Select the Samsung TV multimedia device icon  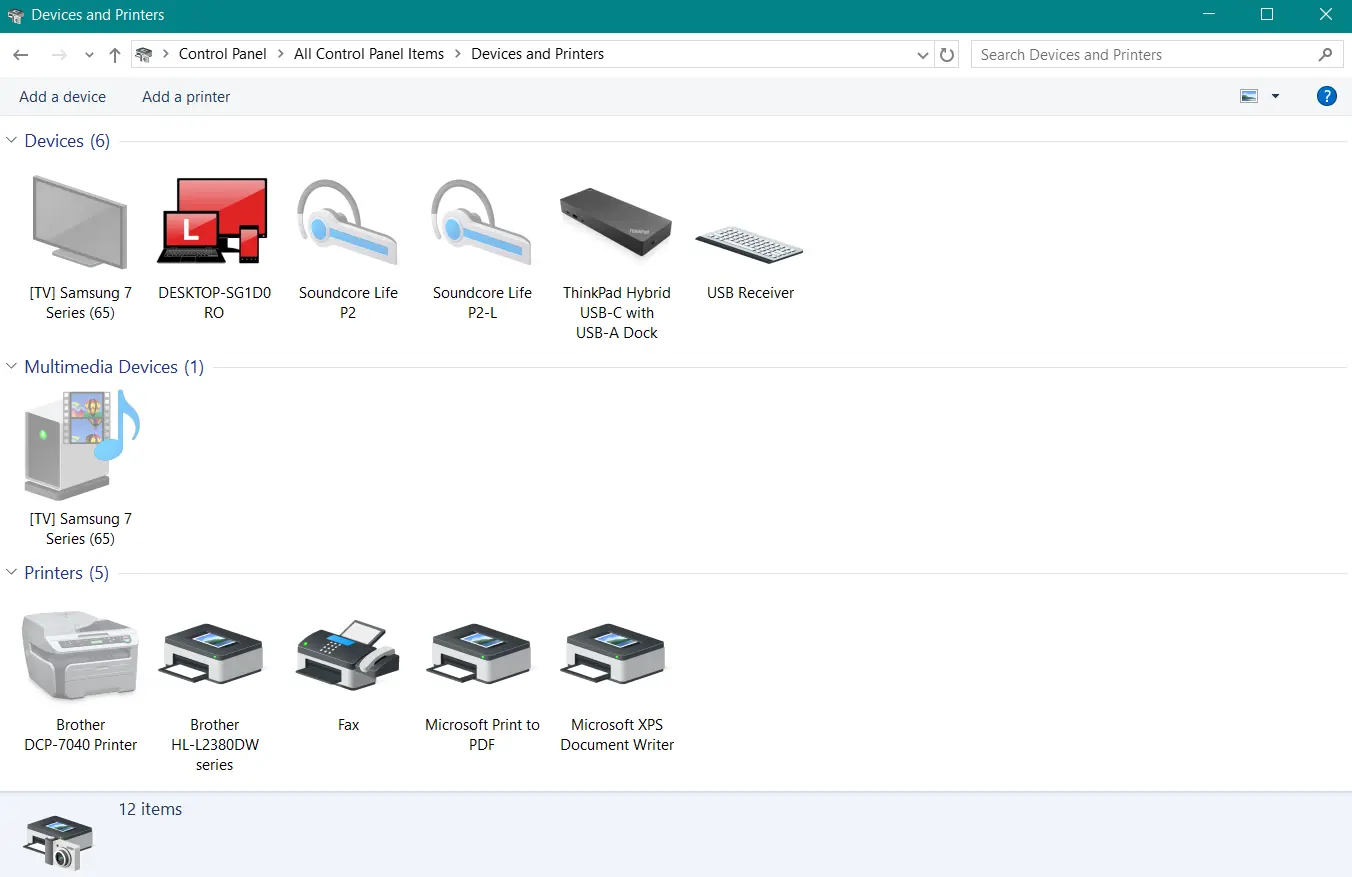click(80, 446)
